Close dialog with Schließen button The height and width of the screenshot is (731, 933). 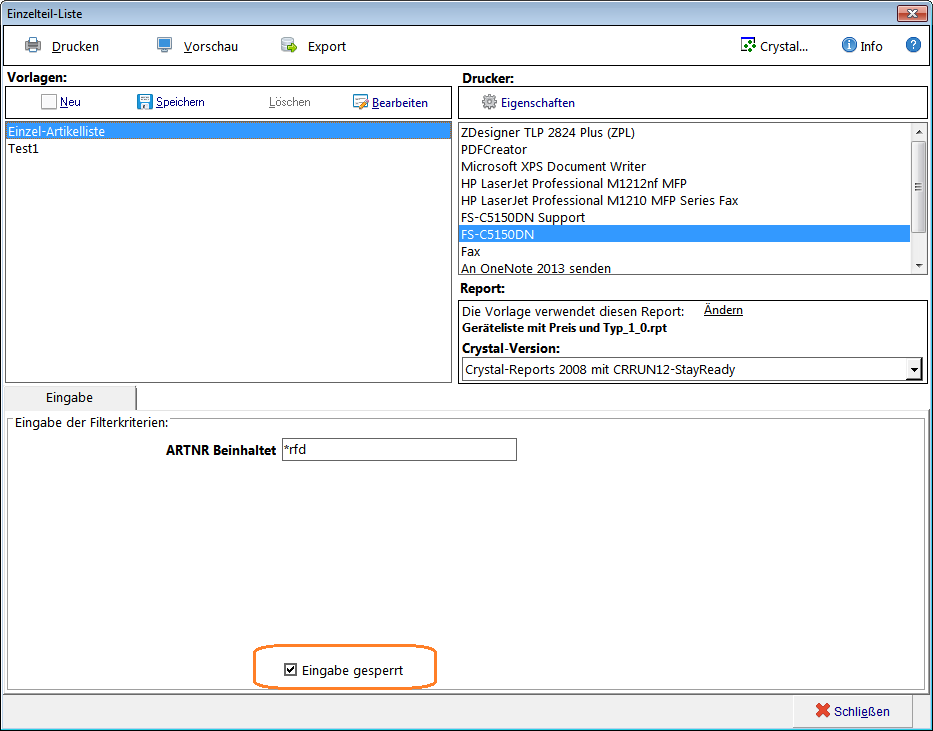(x=853, y=711)
